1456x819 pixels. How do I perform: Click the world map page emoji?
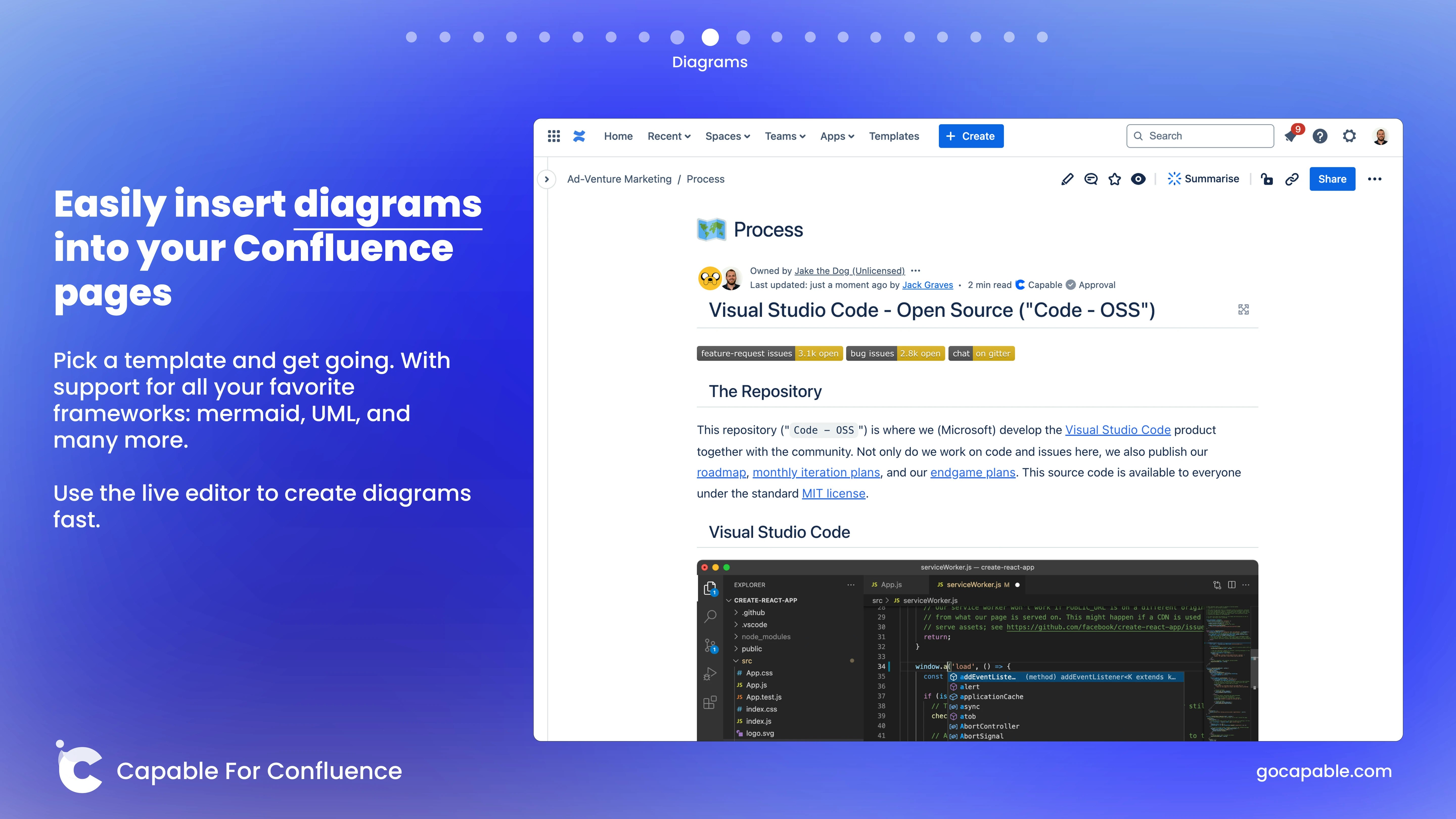click(711, 230)
